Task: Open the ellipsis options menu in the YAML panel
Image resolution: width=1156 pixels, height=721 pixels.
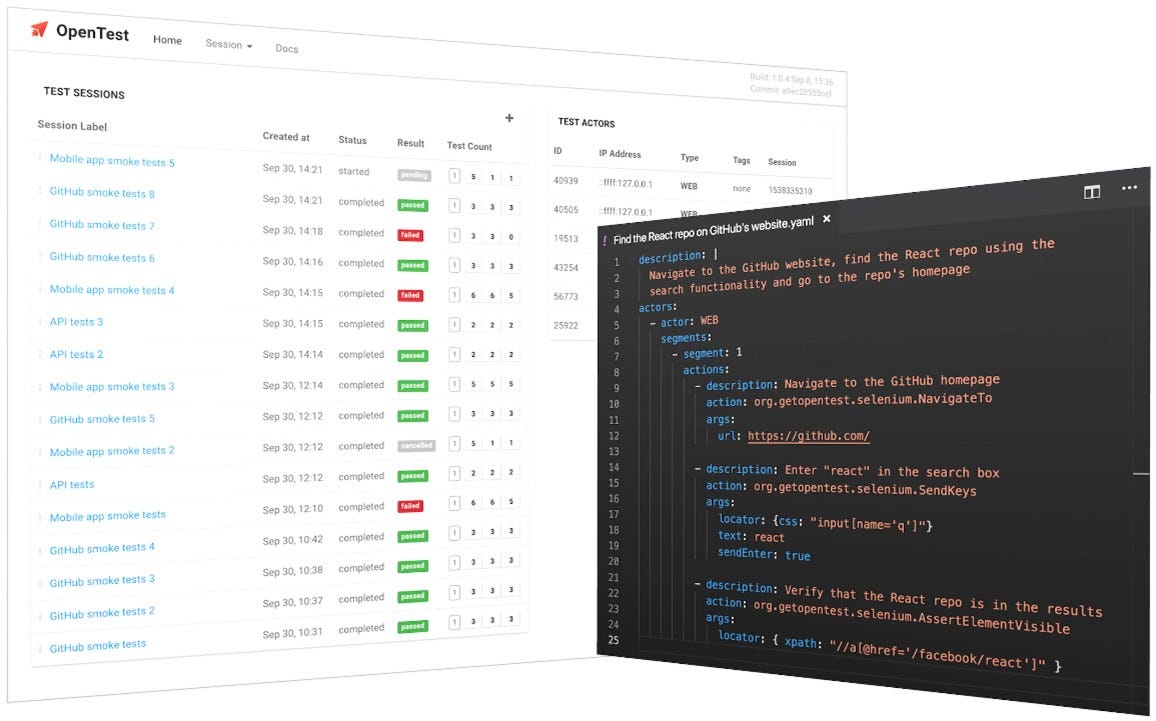Action: 1130,188
